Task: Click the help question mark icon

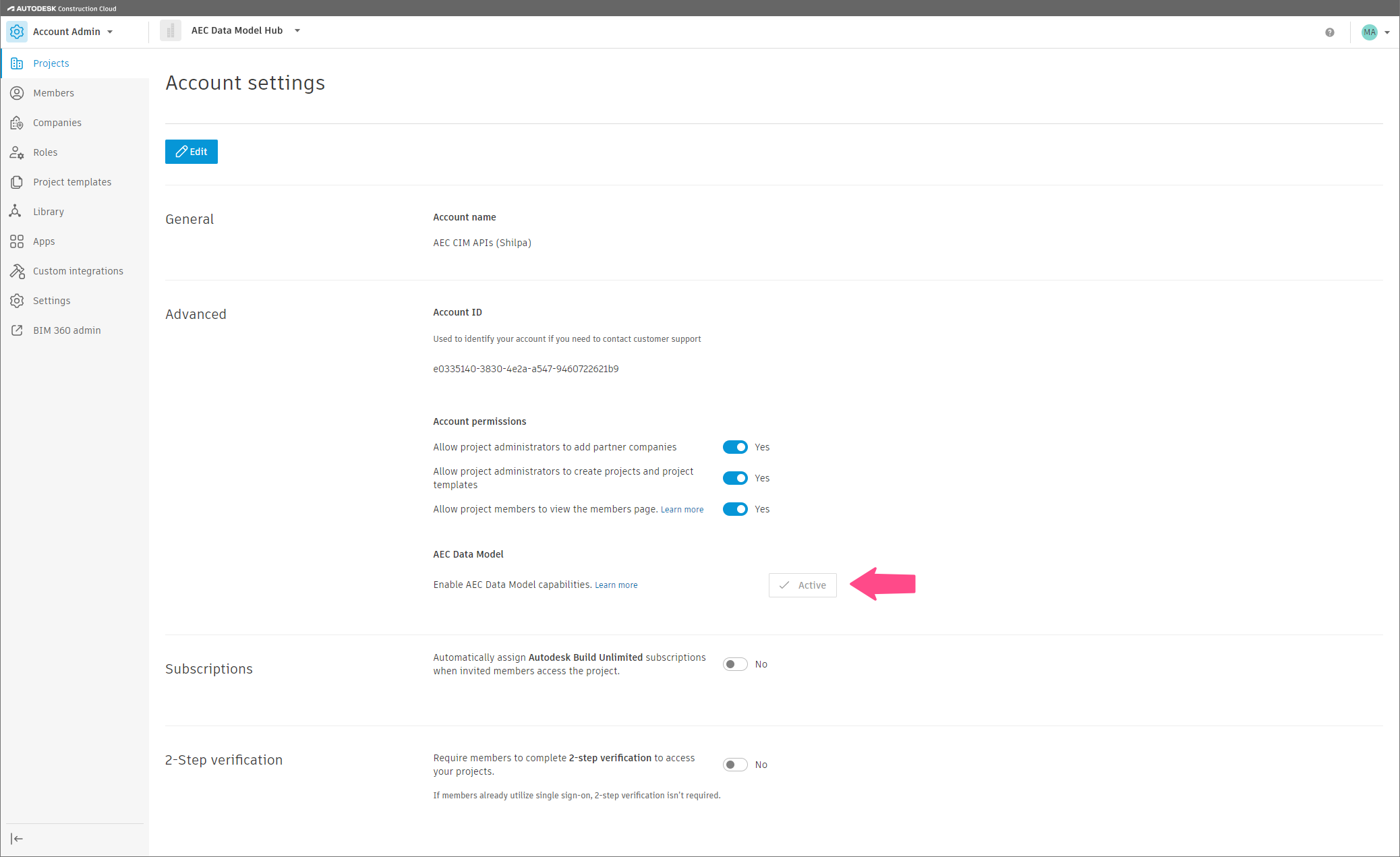Action: click(x=1329, y=32)
